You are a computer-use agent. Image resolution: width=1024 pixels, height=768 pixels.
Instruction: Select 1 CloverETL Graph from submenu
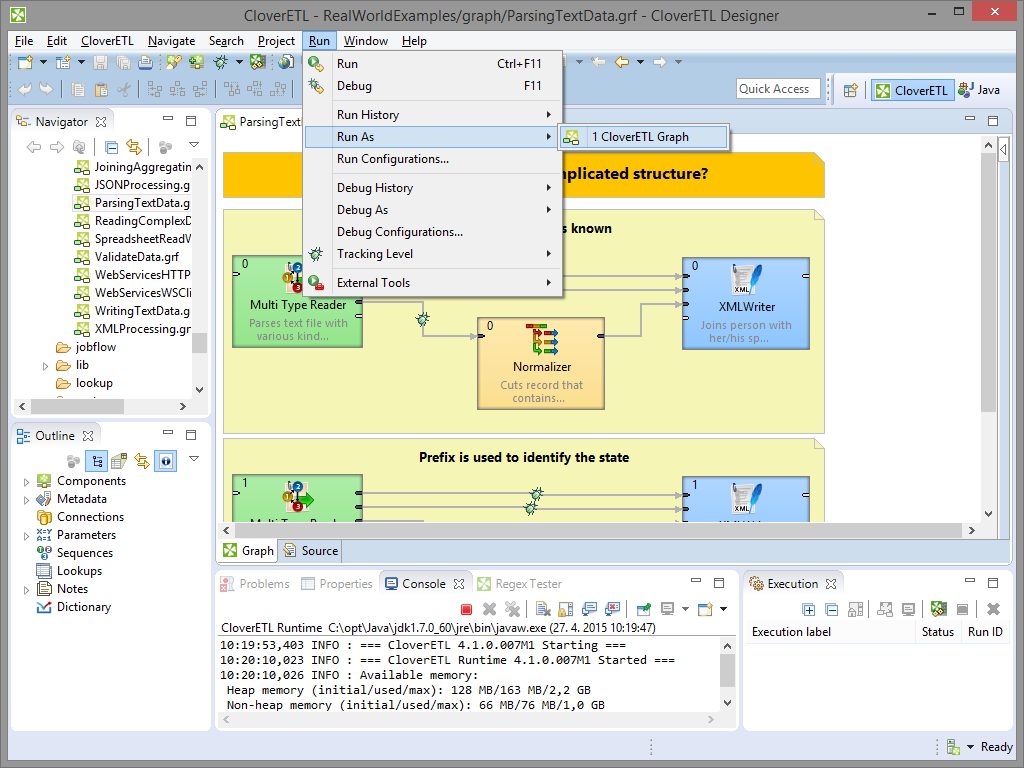pyautogui.click(x=644, y=137)
